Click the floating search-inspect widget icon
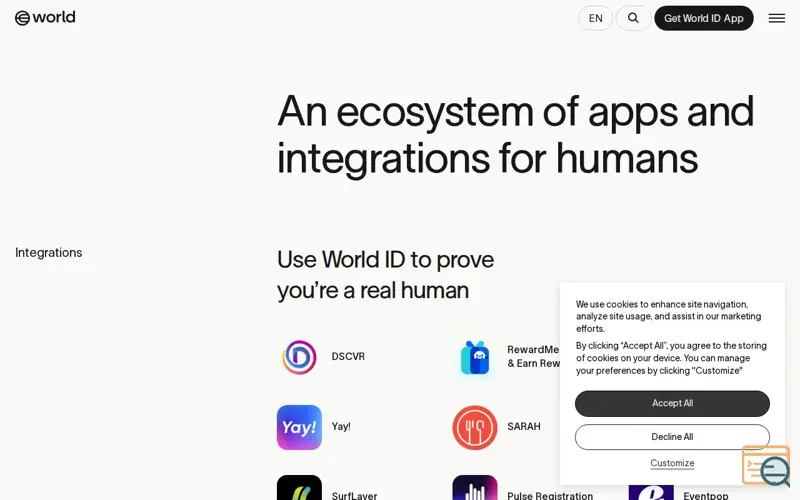This screenshot has height=500, width=800. click(766, 466)
